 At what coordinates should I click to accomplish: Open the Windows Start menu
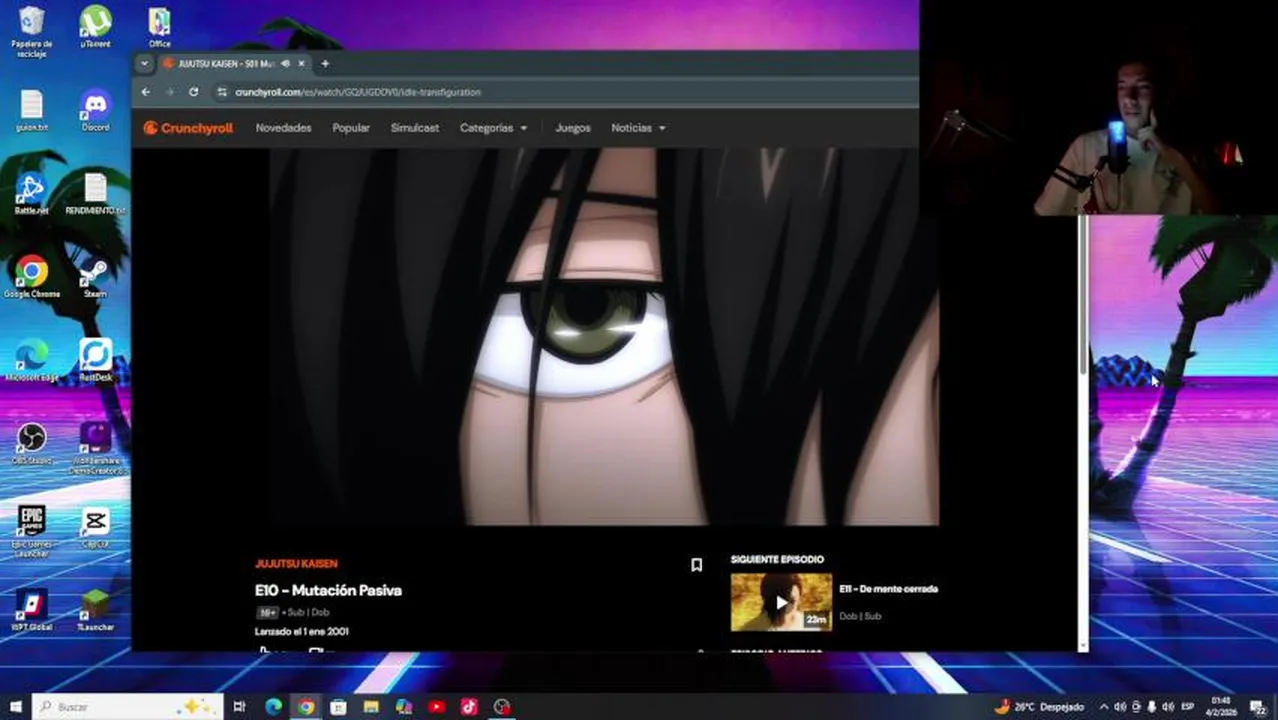click(x=16, y=707)
